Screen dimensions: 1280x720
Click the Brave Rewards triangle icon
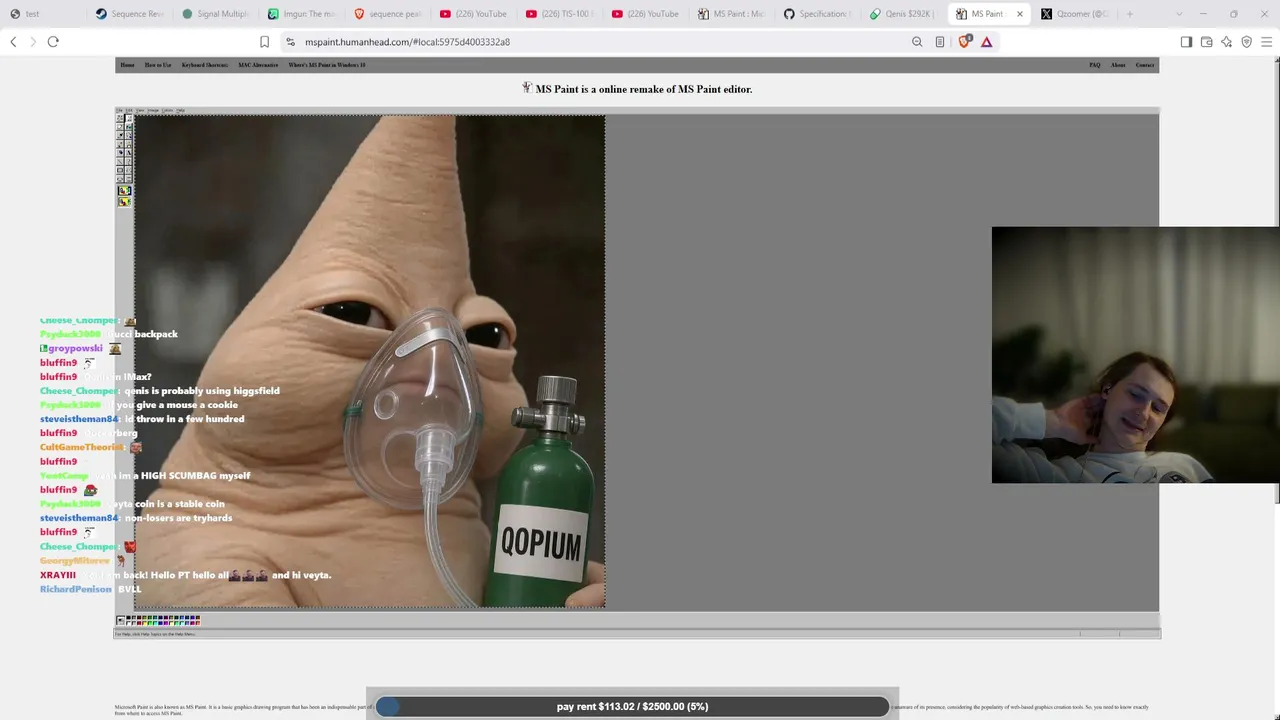pyautogui.click(x=987, y=42)
